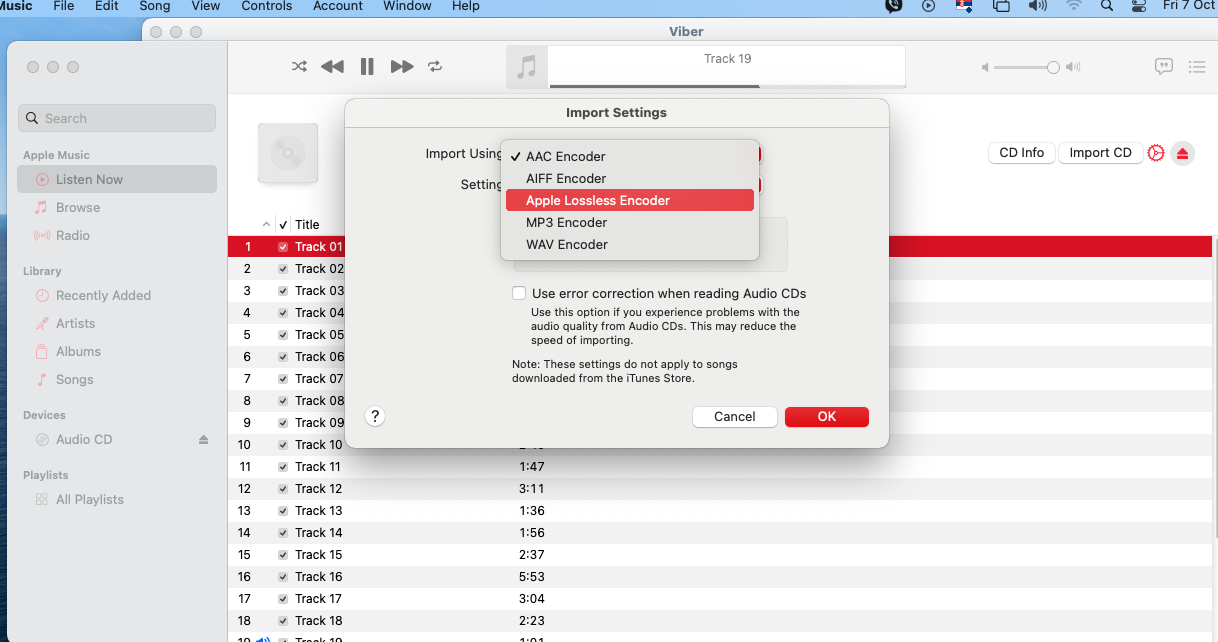Toggle shuffle playback
The image size is (1218, 642).
(x=299, y=67)
